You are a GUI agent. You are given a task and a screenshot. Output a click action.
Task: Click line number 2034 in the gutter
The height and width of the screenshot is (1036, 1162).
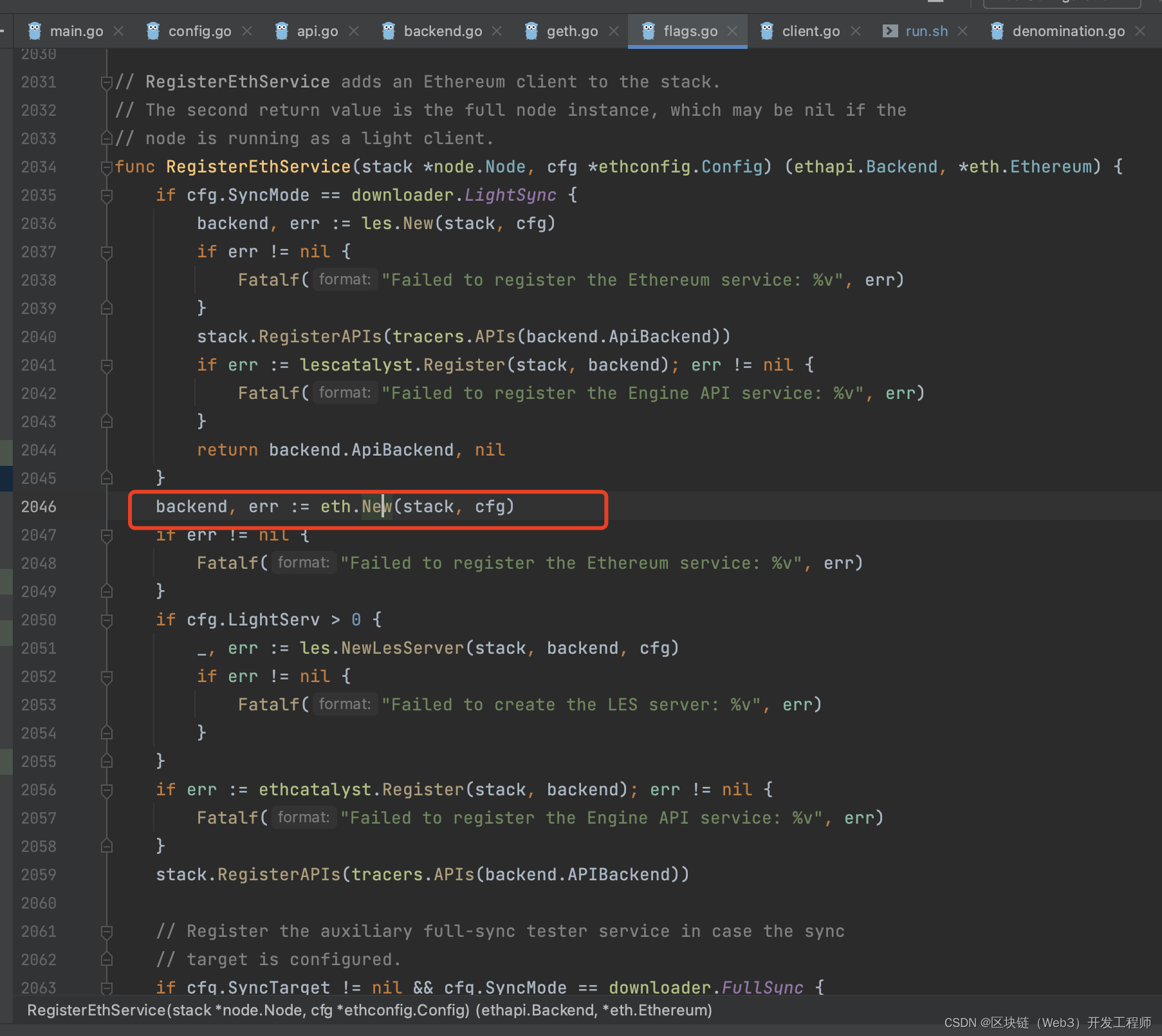pos(39,167)
